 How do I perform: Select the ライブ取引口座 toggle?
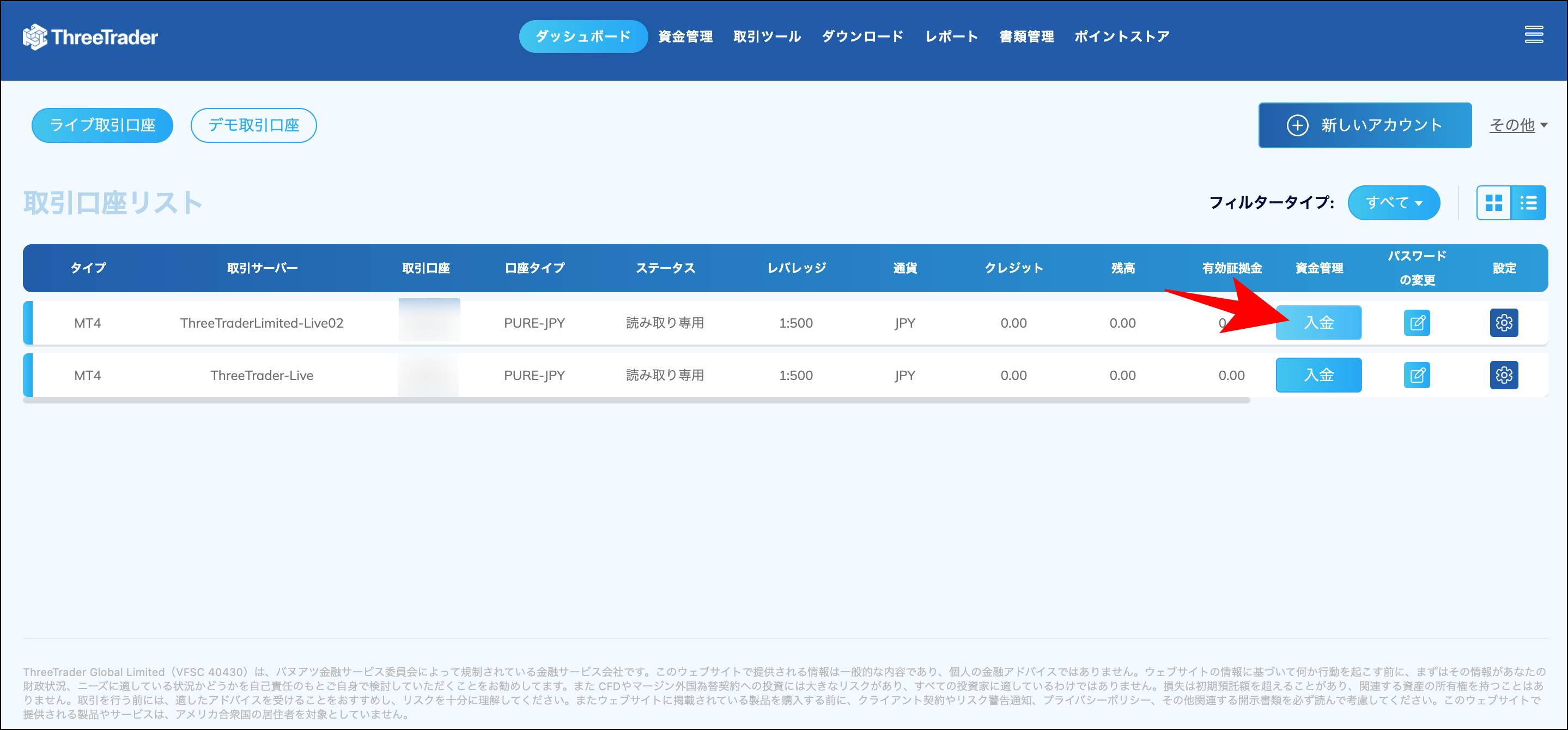tap(102, 125)
